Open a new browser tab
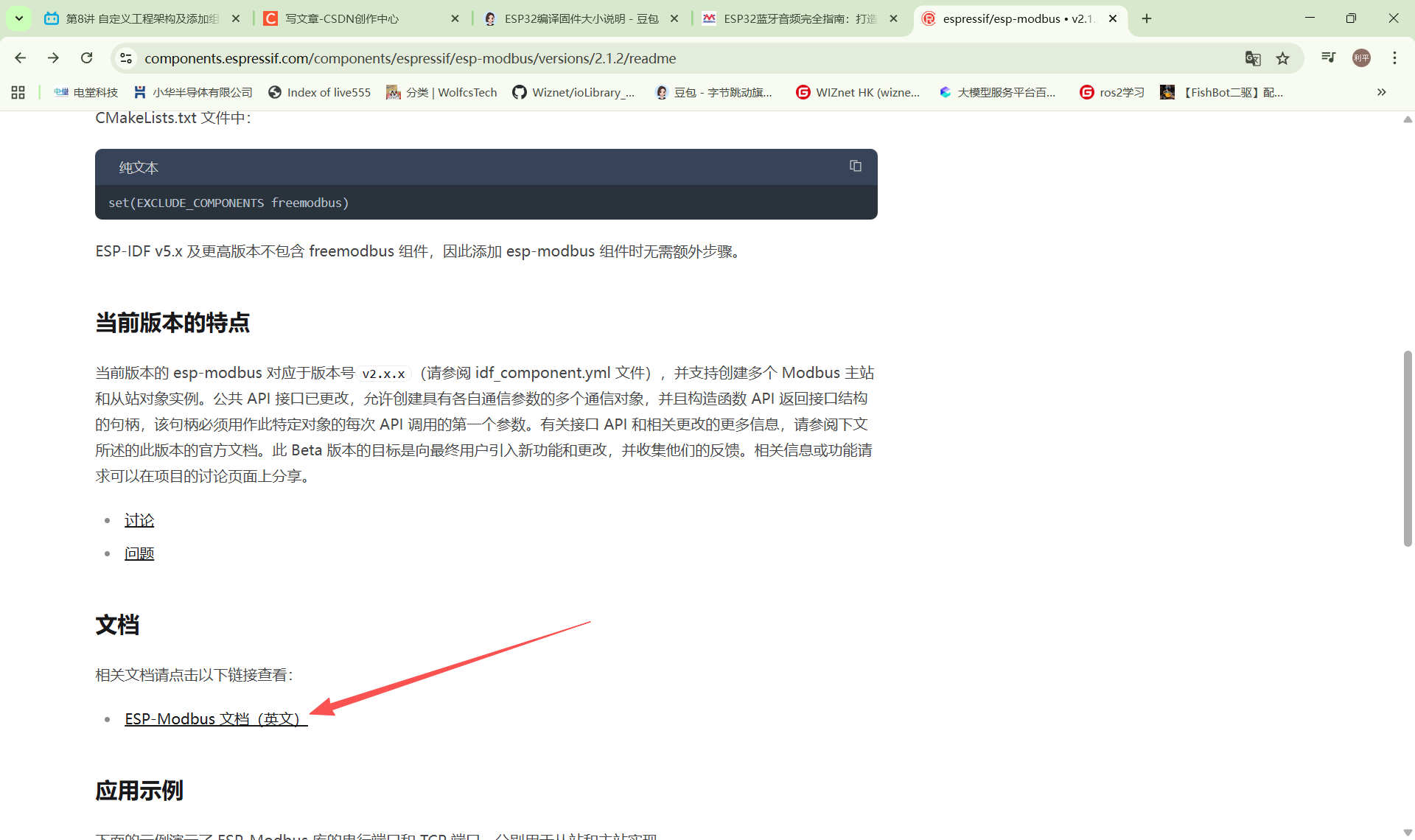The image size is (1415, 840). click(x=1147, y=18)
